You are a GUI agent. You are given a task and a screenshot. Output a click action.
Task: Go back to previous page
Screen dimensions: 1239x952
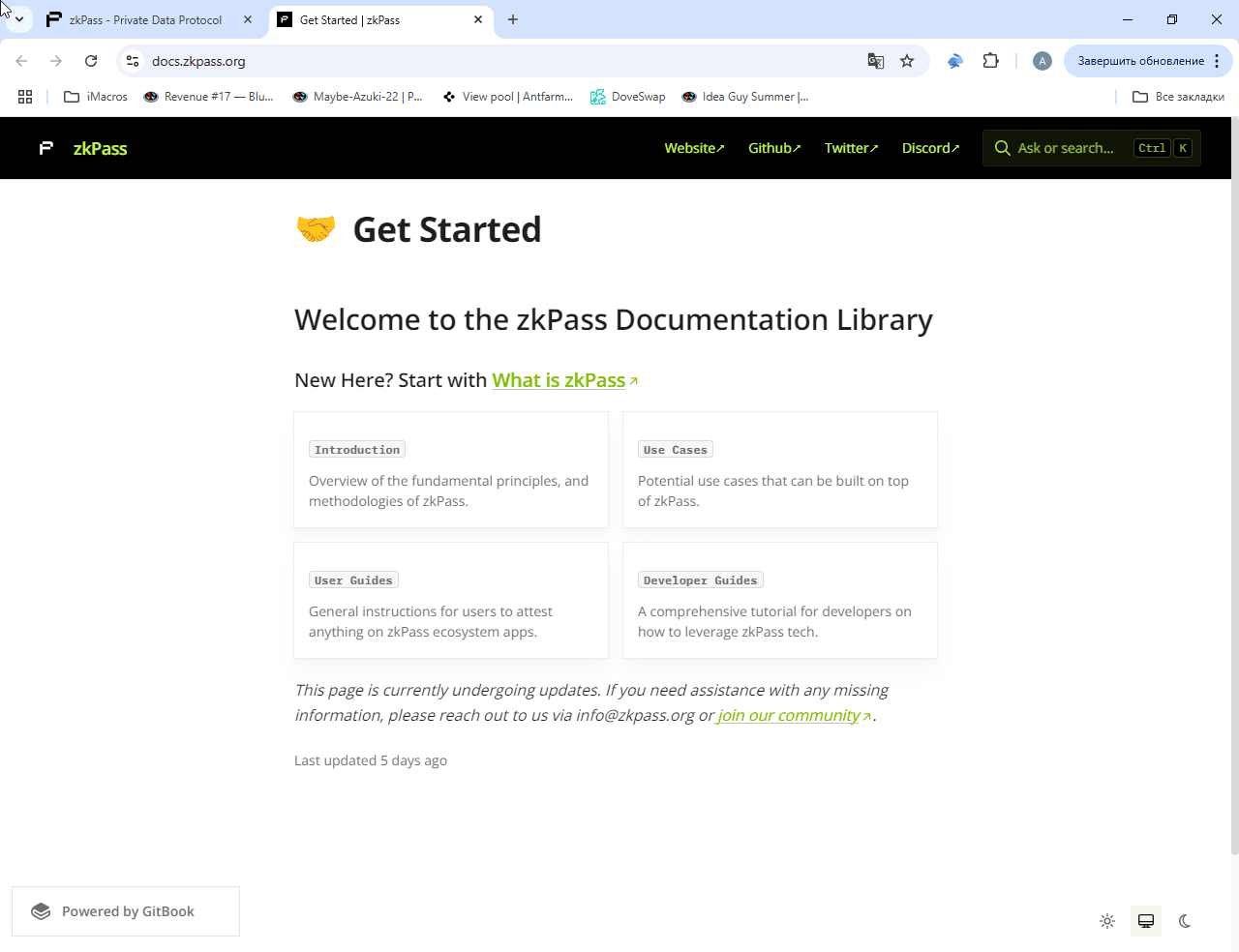pos(21,61)
